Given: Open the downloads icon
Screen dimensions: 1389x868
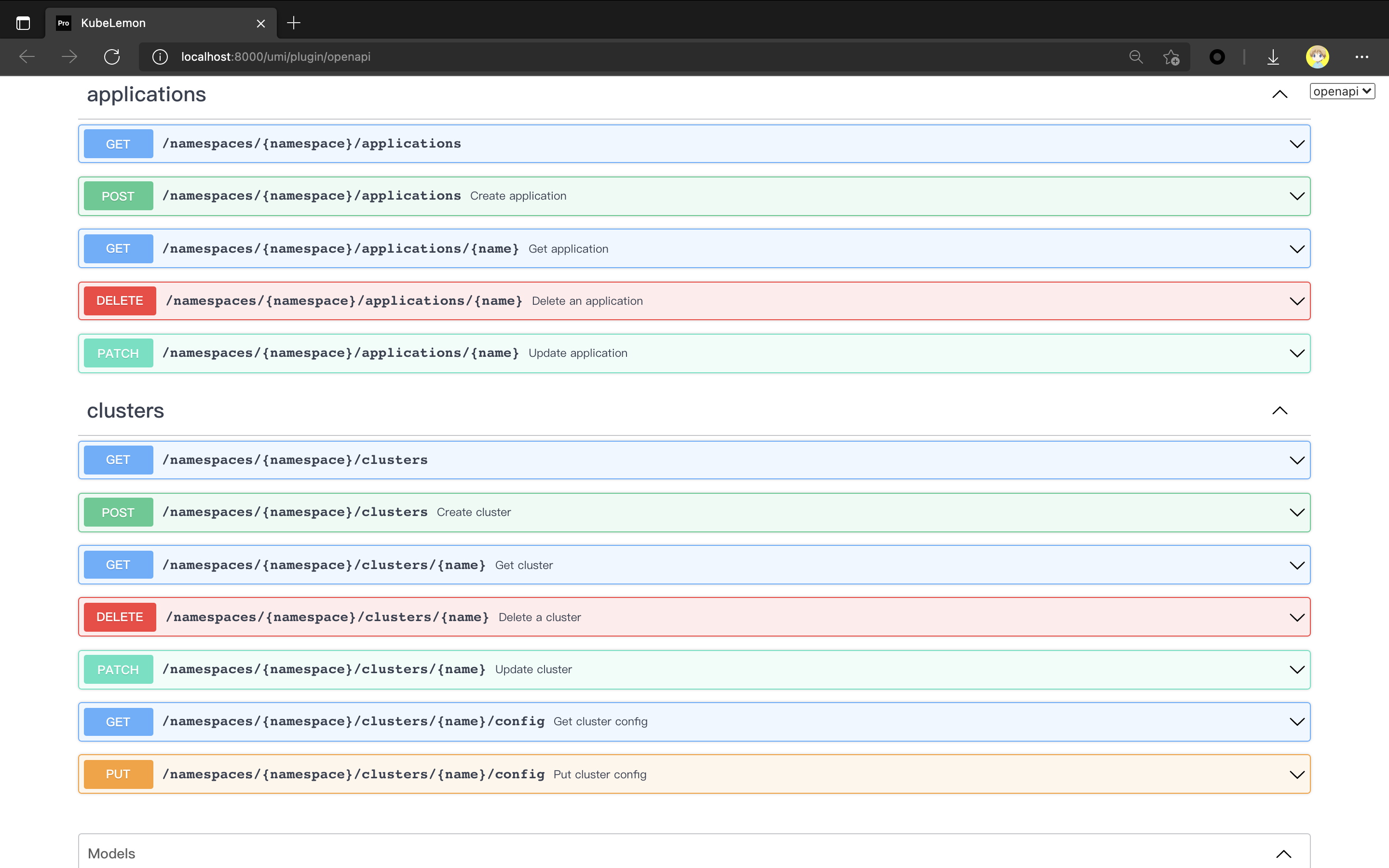Looking at the screenshot, I should 1273,57.
